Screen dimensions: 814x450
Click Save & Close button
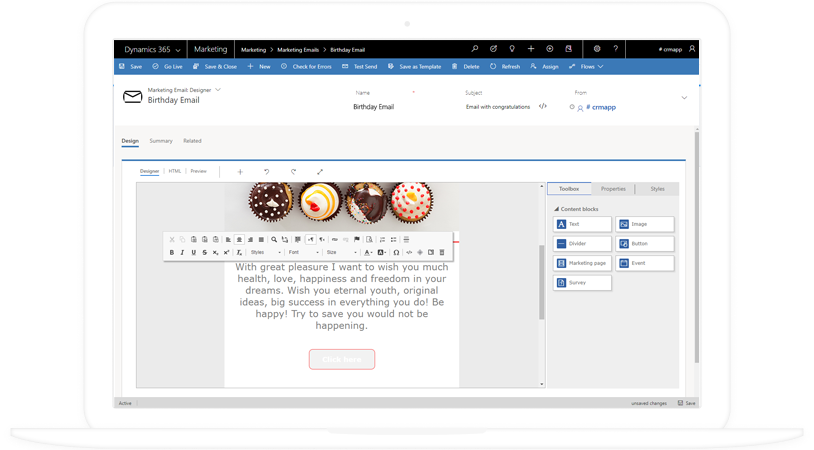point(215,66)
